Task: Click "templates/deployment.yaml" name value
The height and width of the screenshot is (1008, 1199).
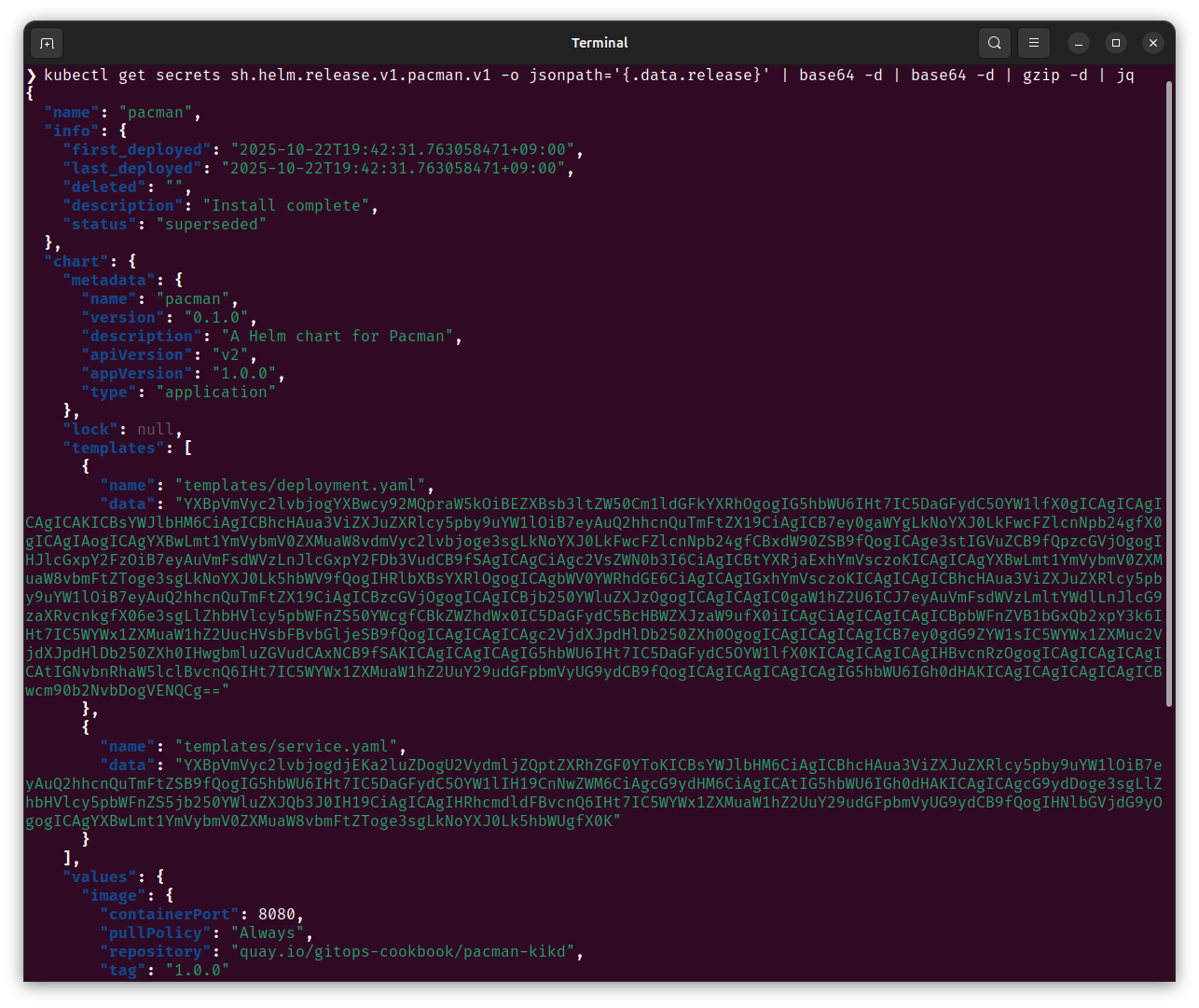Action: [x=300, y=485]
